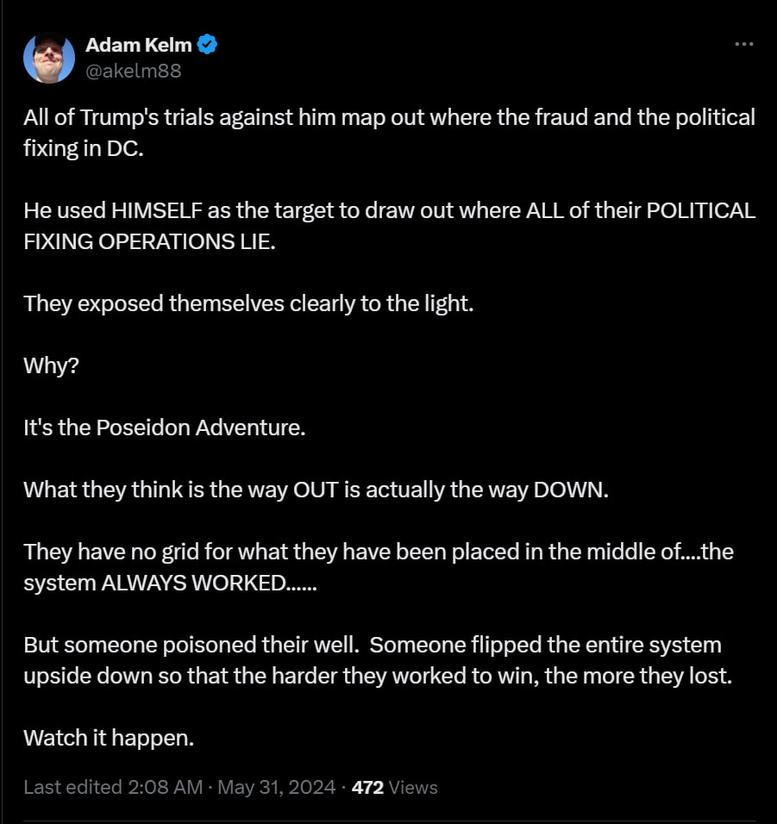
Task: Click the May 31, 2024 date
Action: click(275, 787)
